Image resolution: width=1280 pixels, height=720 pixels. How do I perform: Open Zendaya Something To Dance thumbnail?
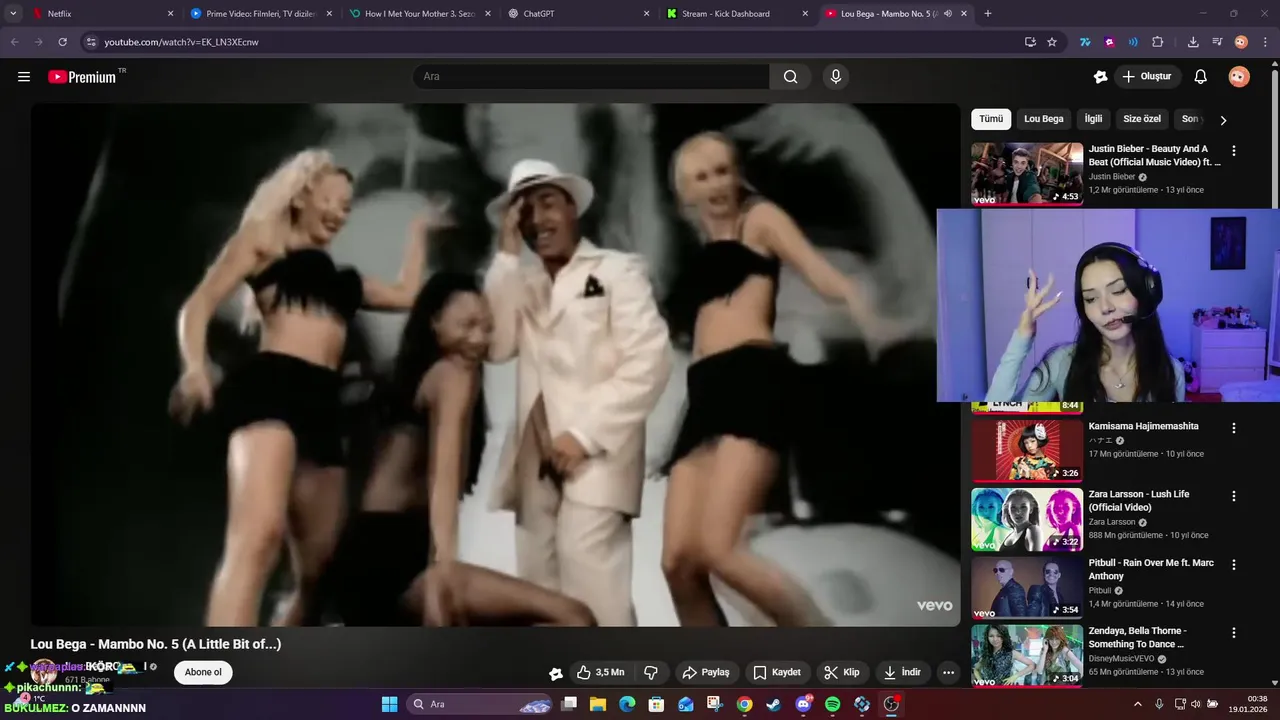point(1027,655)
